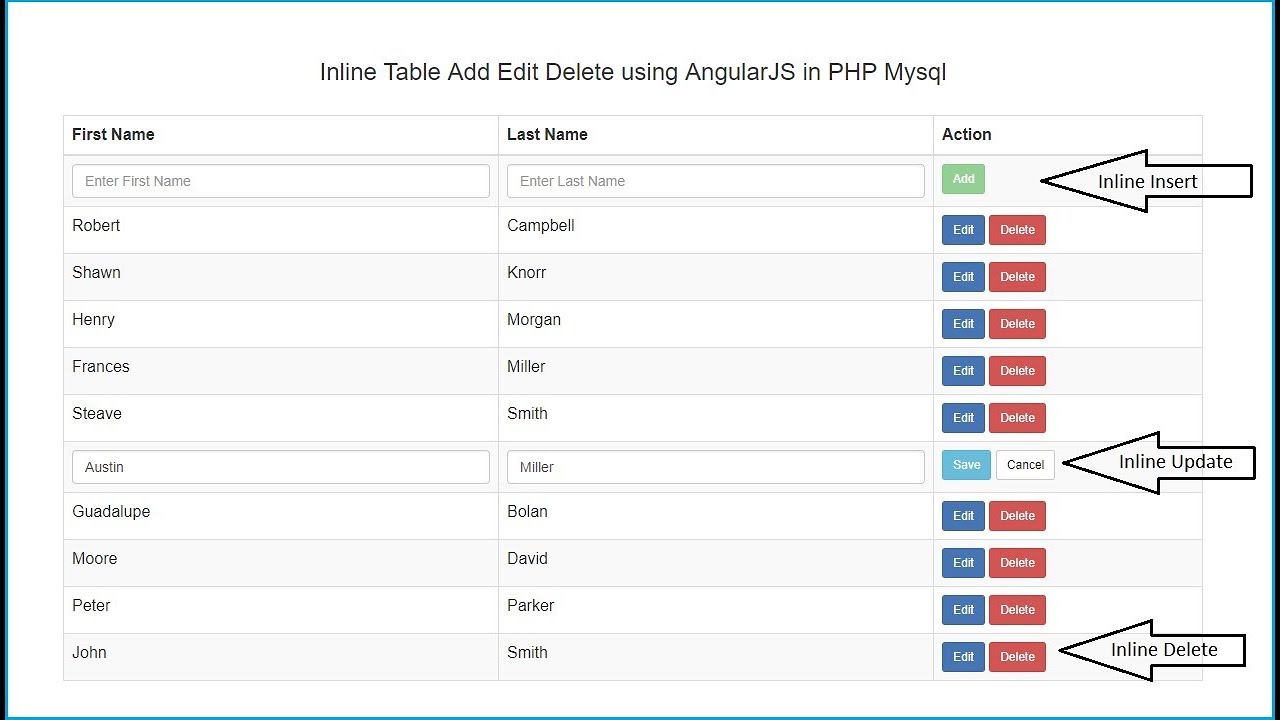Delete the Robert Campbell row

(1017, 230)
